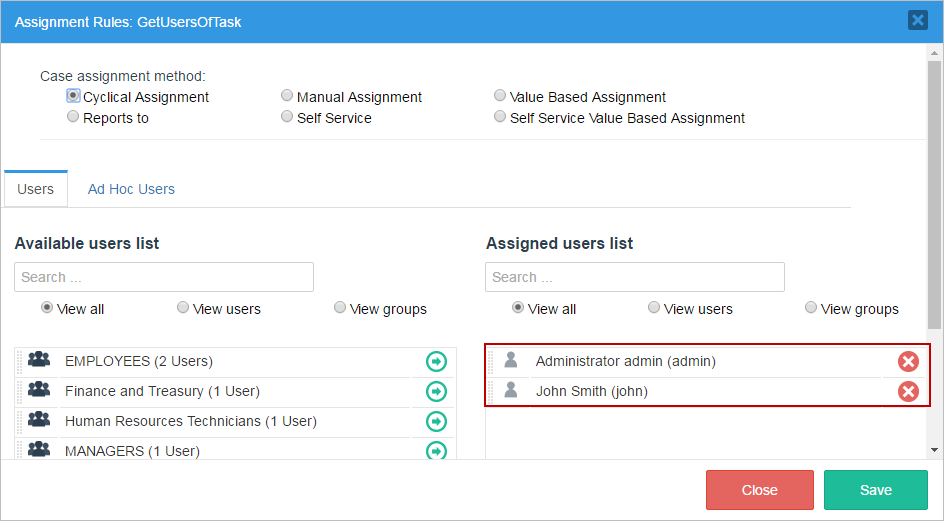Assign Finance and Treasury group with arrow
Viewport: 944px width, 521px height.
436,391
